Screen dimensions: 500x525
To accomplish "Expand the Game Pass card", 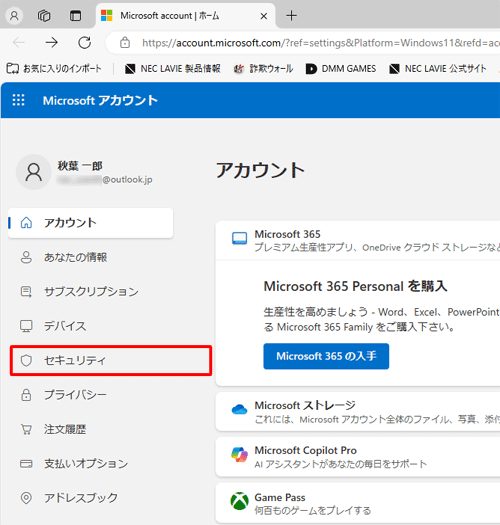I will pos(358,503).
